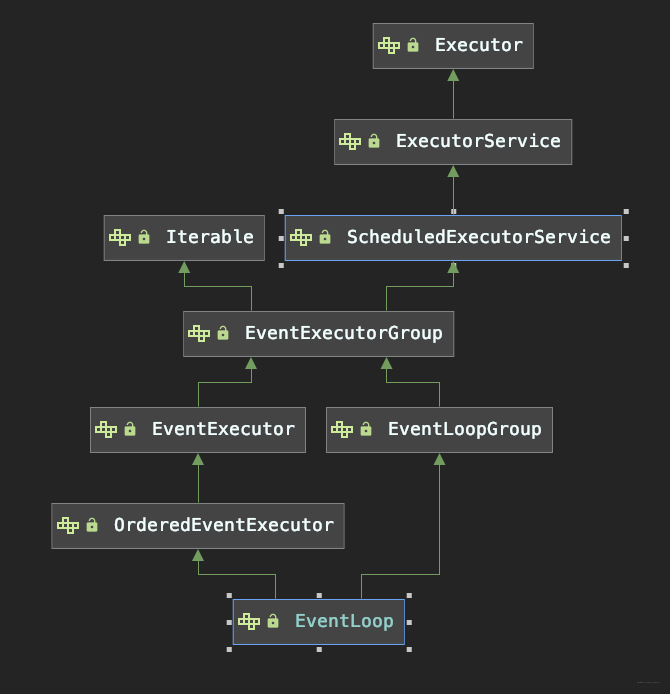Select the EventLoop node label
670x694 pixels.
[344, 621]
